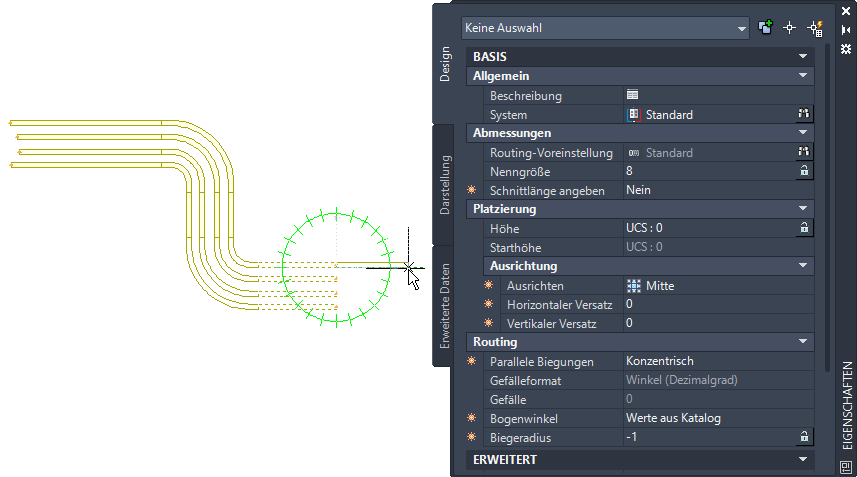Switch to the Darstellung tab
Viewport: 857px width, 477px height.
tap(445, 185)
